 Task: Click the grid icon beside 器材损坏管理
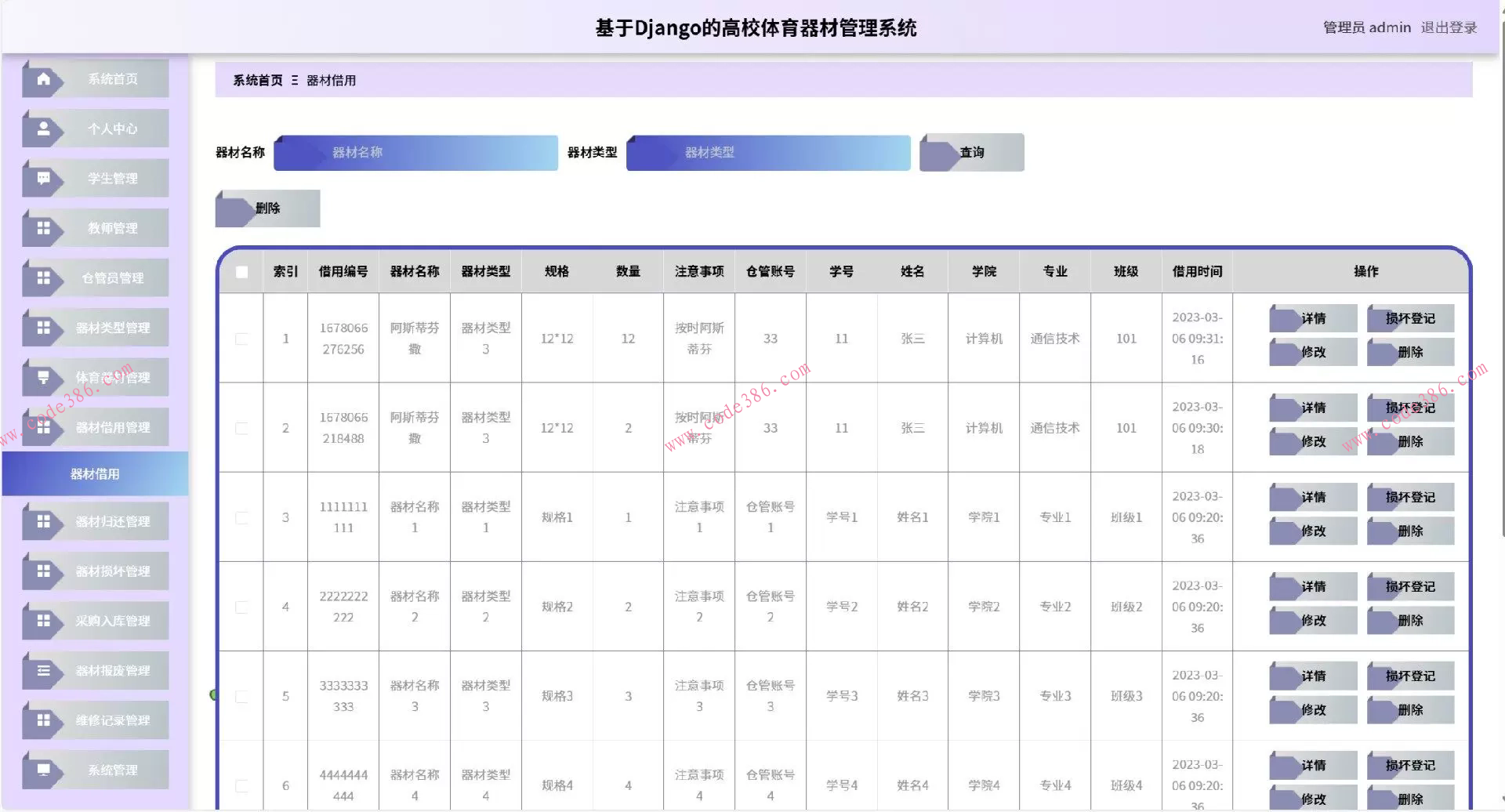pos(43,571)
